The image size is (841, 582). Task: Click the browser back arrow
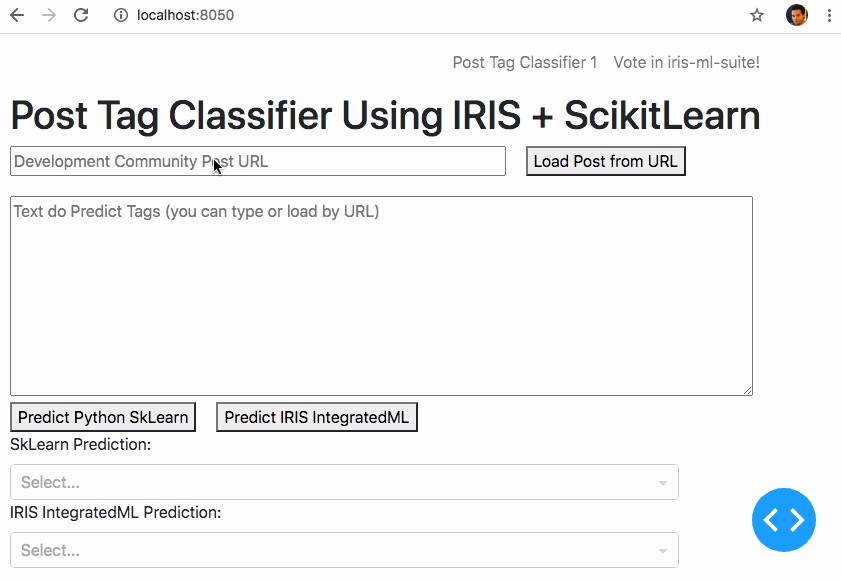[17, 16]
